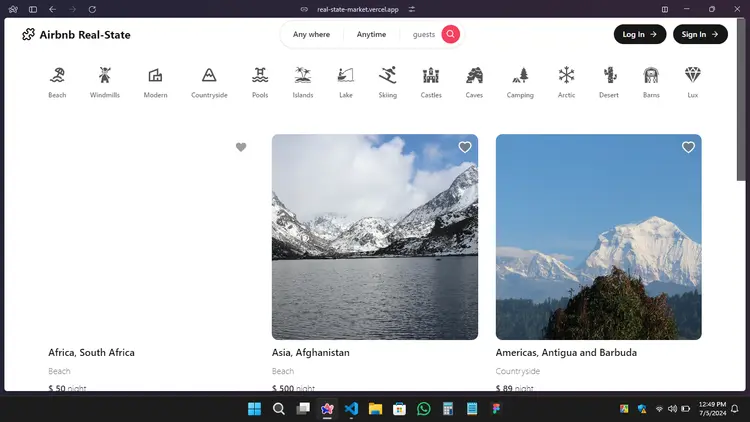Favorite the Asia, Afghanistan listing

pos(465,147)
